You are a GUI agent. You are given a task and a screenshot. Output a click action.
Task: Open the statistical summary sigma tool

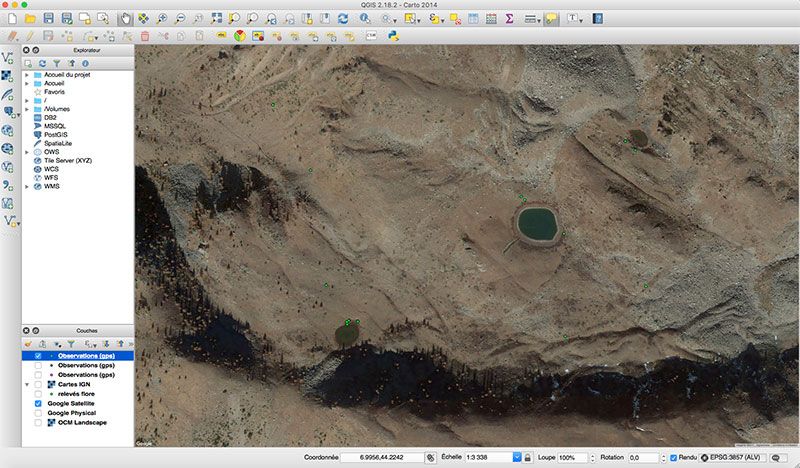coord(509,18)
